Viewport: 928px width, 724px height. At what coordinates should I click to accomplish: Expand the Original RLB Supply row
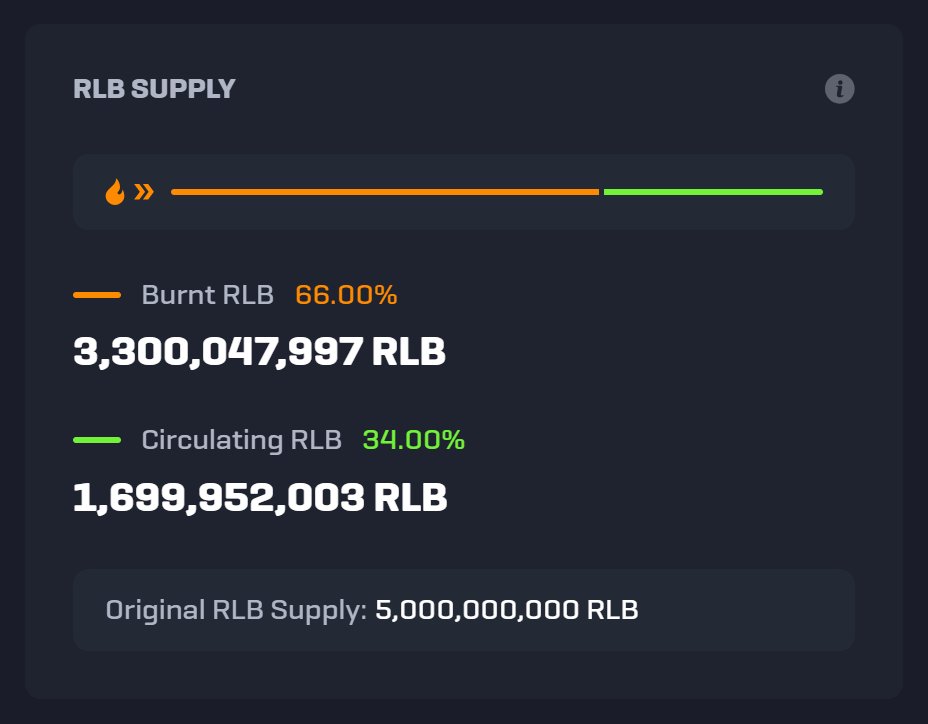(x=463, y=610)
